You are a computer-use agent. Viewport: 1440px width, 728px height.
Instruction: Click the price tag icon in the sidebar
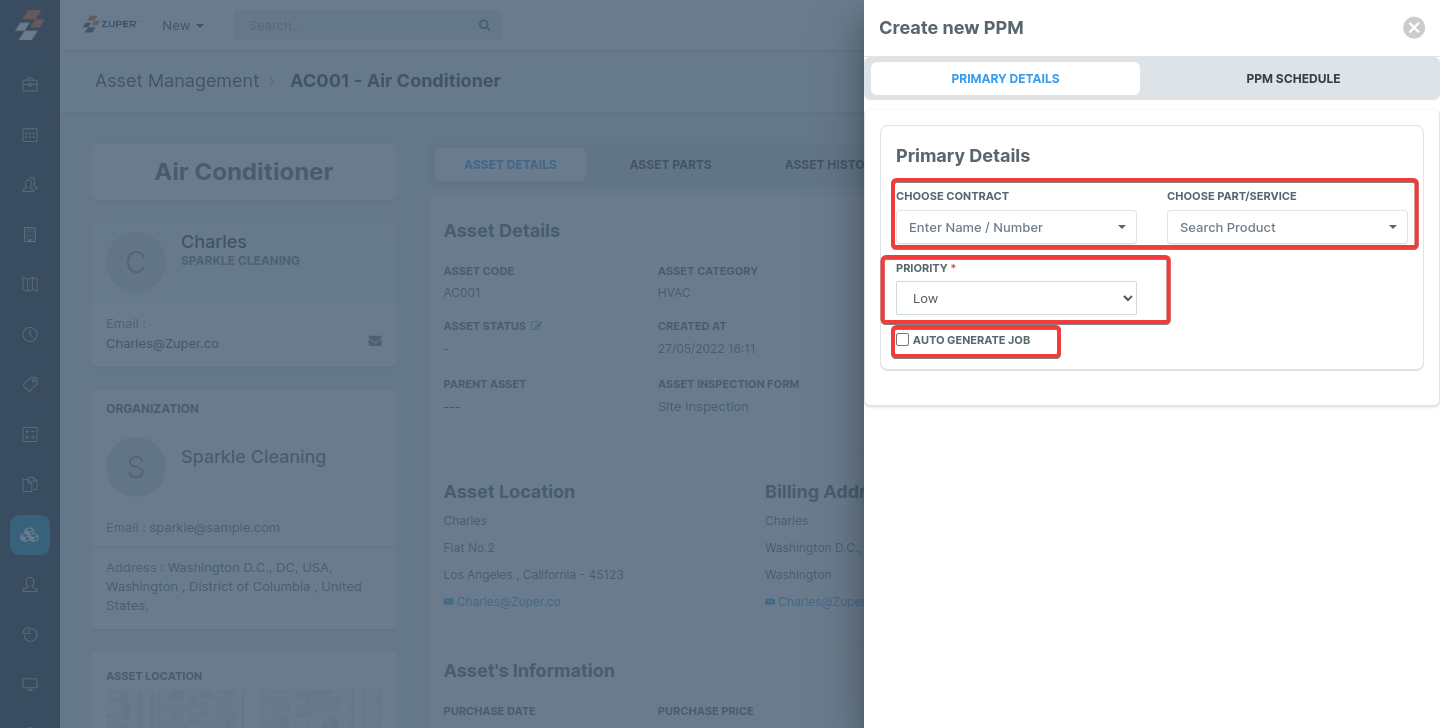click(x=30, y=384)
